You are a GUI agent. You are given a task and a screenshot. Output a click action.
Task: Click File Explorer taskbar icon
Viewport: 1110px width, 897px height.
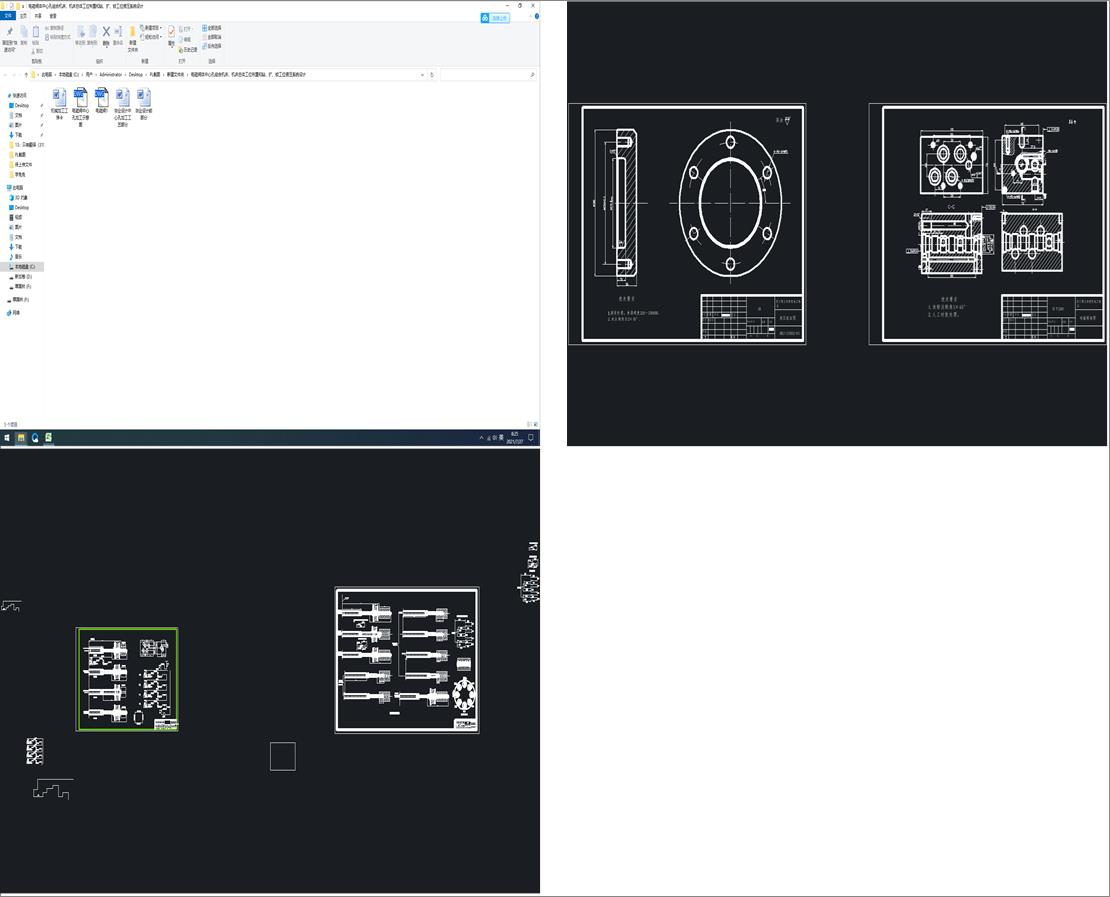21,438
